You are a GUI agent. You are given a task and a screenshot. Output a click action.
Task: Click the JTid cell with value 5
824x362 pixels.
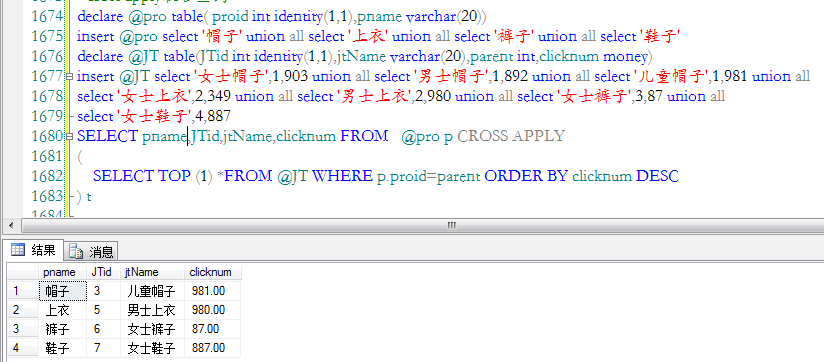(104, 310)
